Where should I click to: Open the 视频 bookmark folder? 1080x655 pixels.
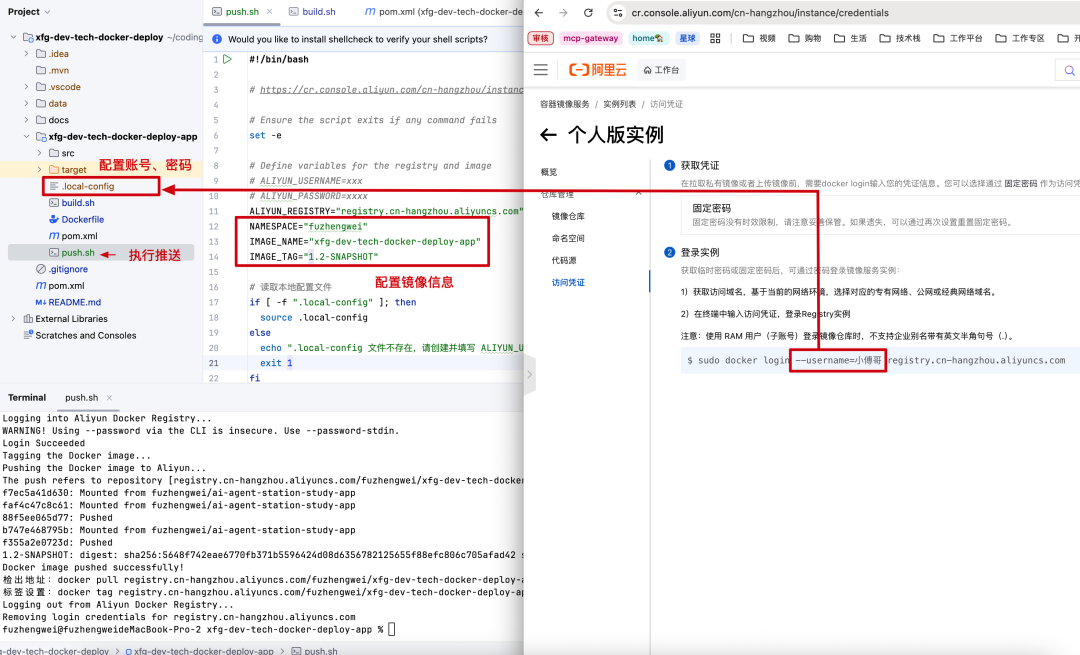tap(759, 38)
